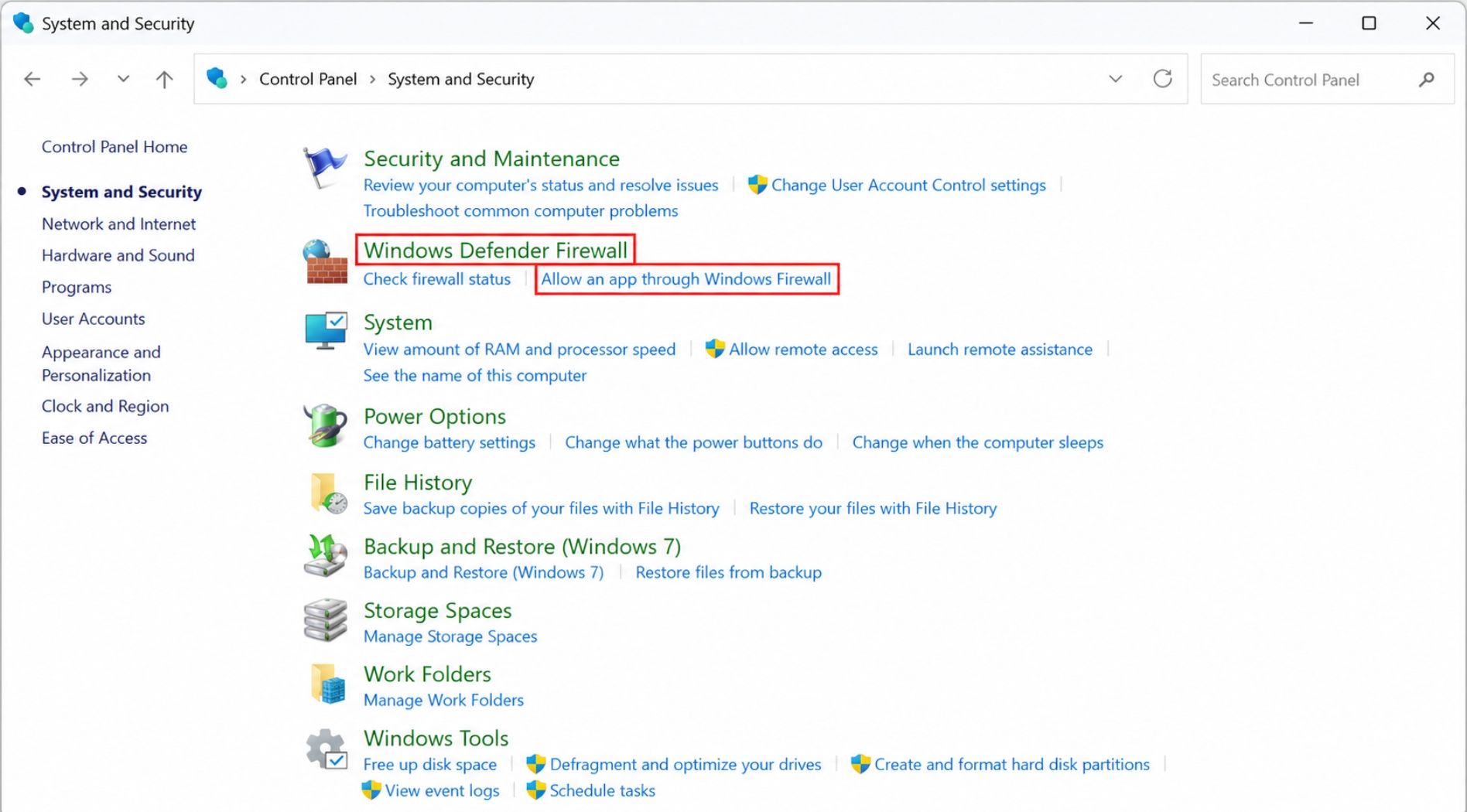Click Manage Storage Spaces
Image resolution: width=1467 pixels, height=812 pixels.
pos(450,636)
